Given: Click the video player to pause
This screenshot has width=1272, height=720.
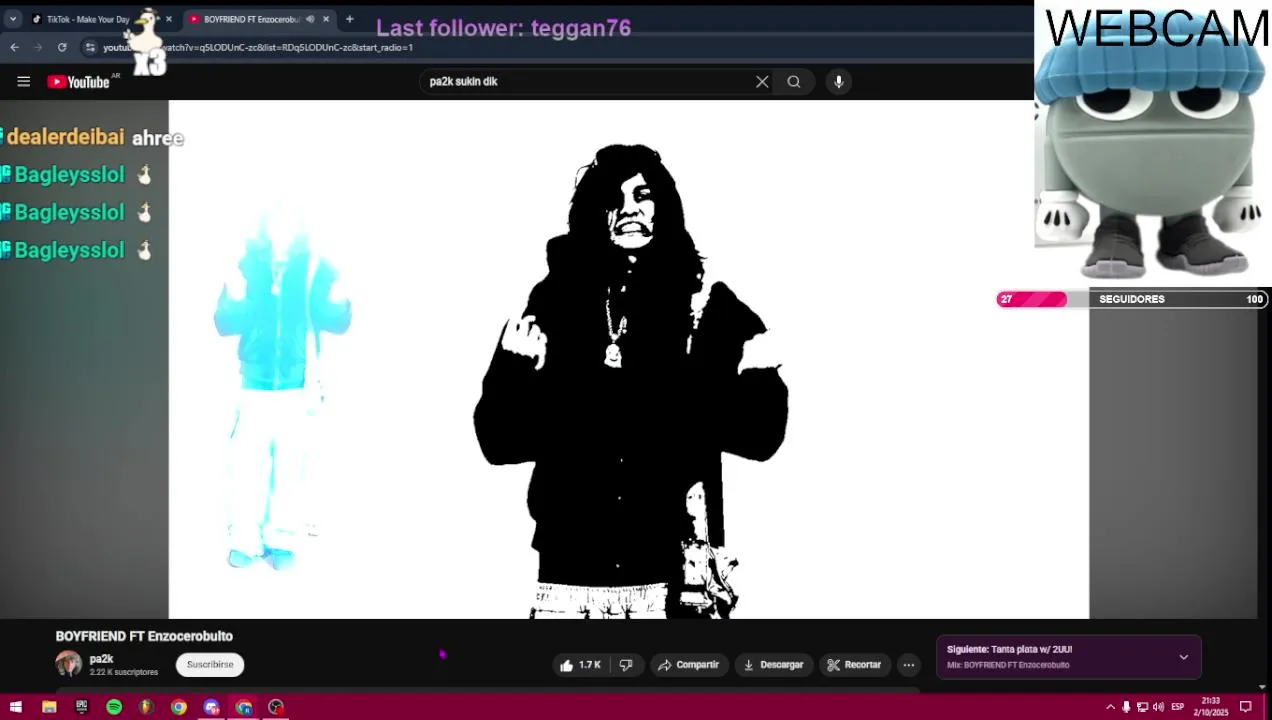Looking at the screenshot, I should pos(628,360).
